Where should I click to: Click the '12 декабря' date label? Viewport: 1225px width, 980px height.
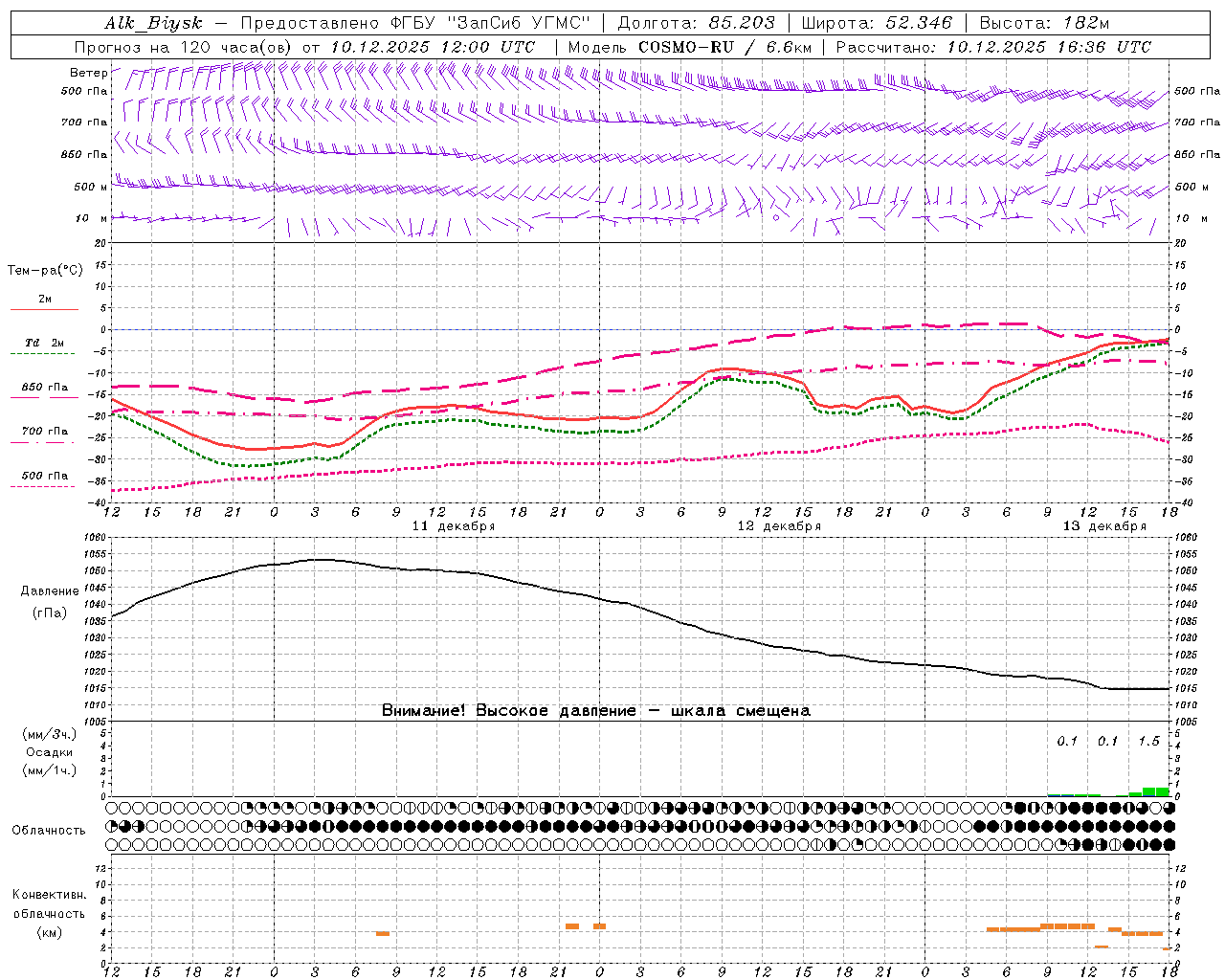click(x=779, y=526)
